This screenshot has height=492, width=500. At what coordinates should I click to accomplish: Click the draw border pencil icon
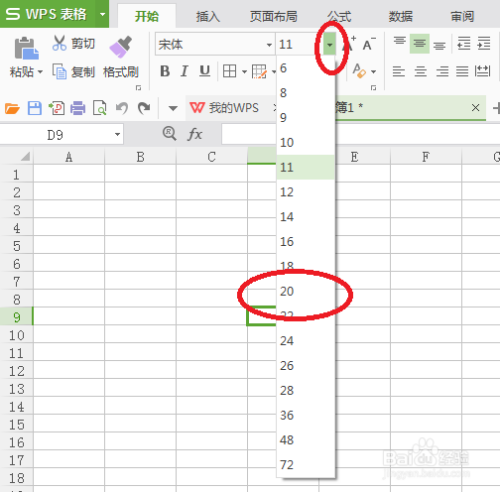[x=259, y=71]
